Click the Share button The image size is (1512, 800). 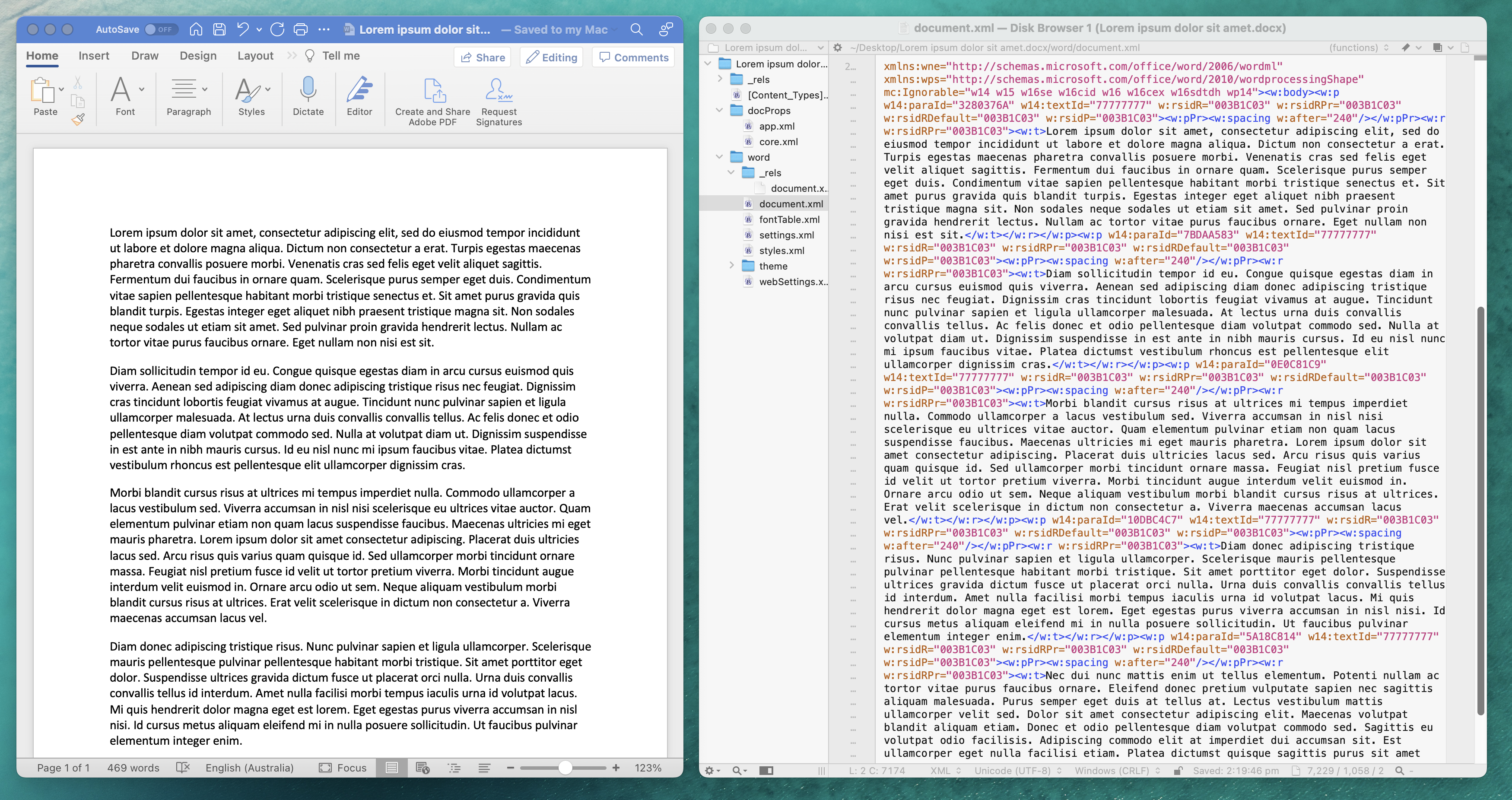click(x=482, y=57)
